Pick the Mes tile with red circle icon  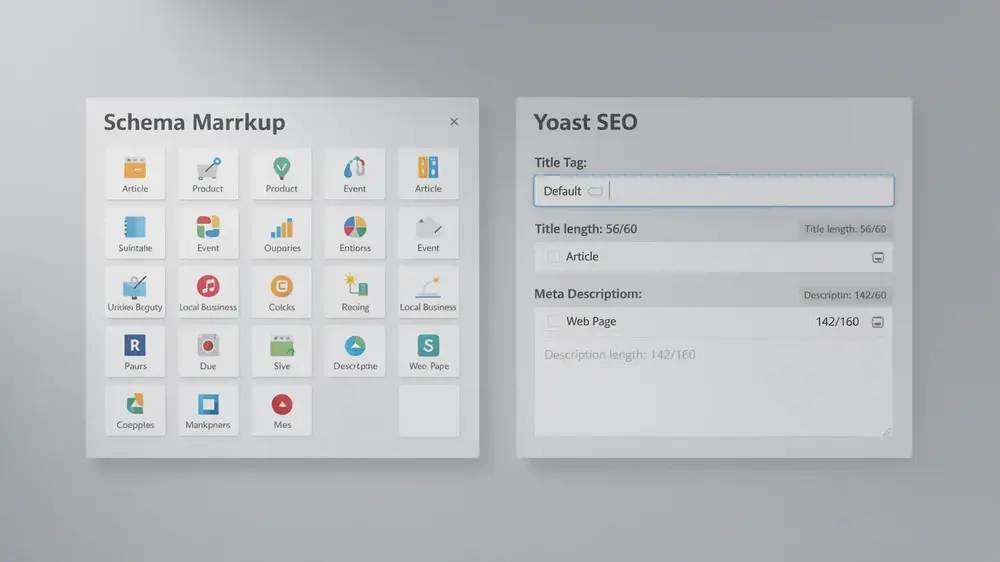click(281, 410)
